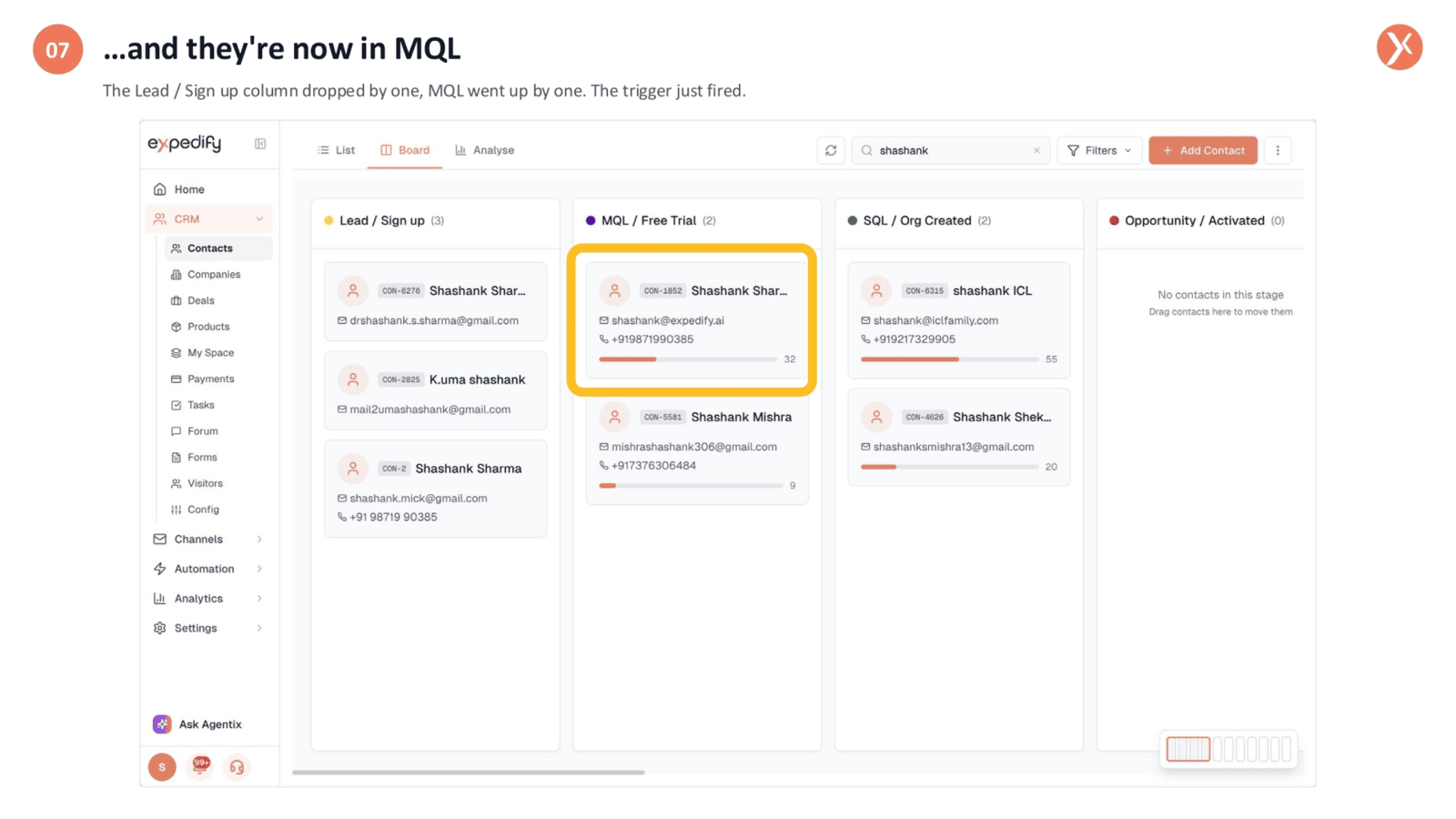Image resolution: width=1456 pixels, height=819 pixels.
Task: Click the board minimap navigator
Action: coord(1228,749)
